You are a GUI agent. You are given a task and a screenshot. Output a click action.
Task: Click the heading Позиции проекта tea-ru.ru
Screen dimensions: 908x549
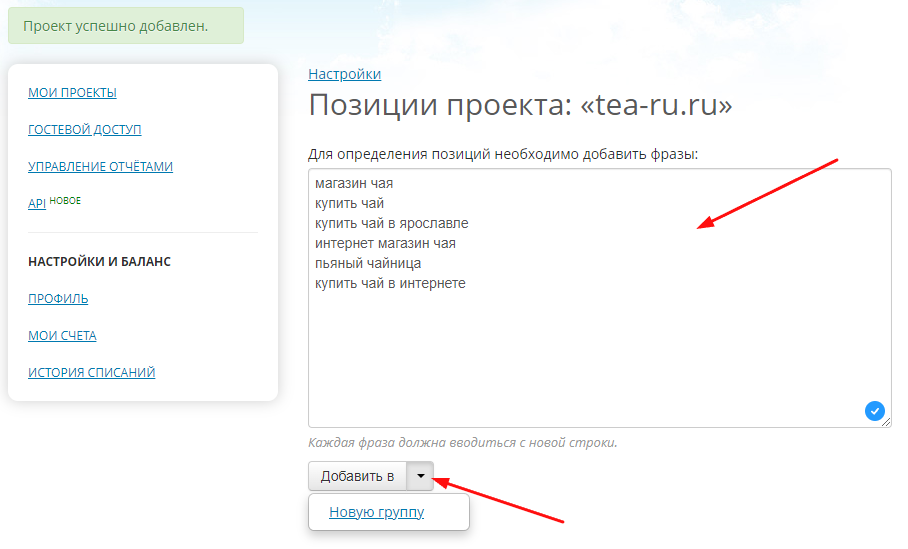(x=520, y=105)
